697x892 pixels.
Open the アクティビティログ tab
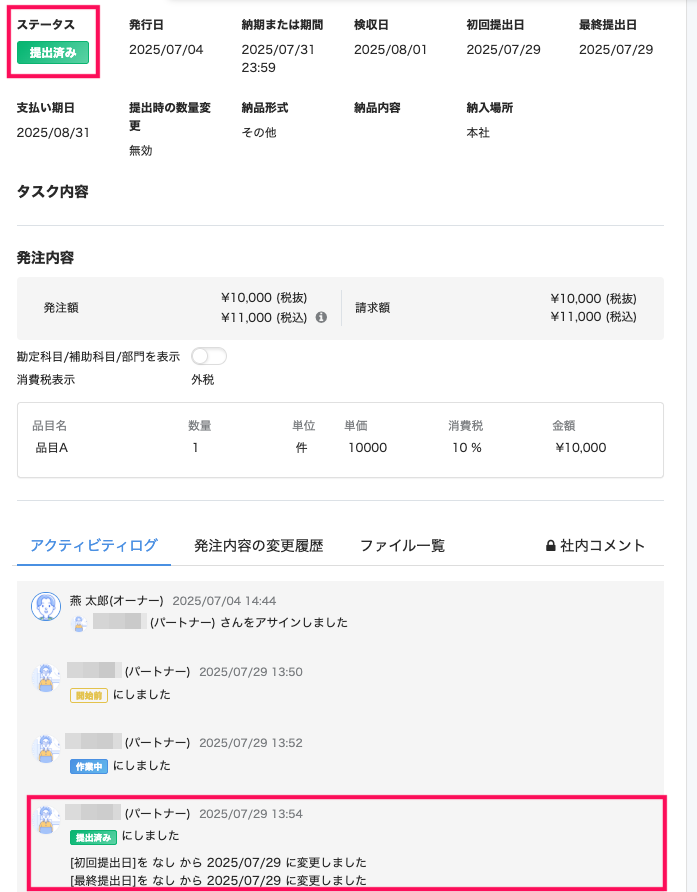click(94, 546)
